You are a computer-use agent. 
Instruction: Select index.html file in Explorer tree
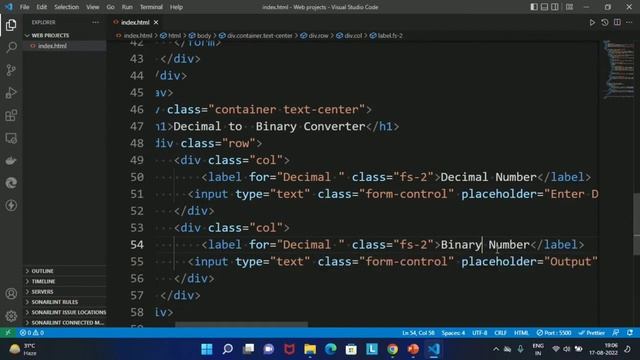click(65, 46)
